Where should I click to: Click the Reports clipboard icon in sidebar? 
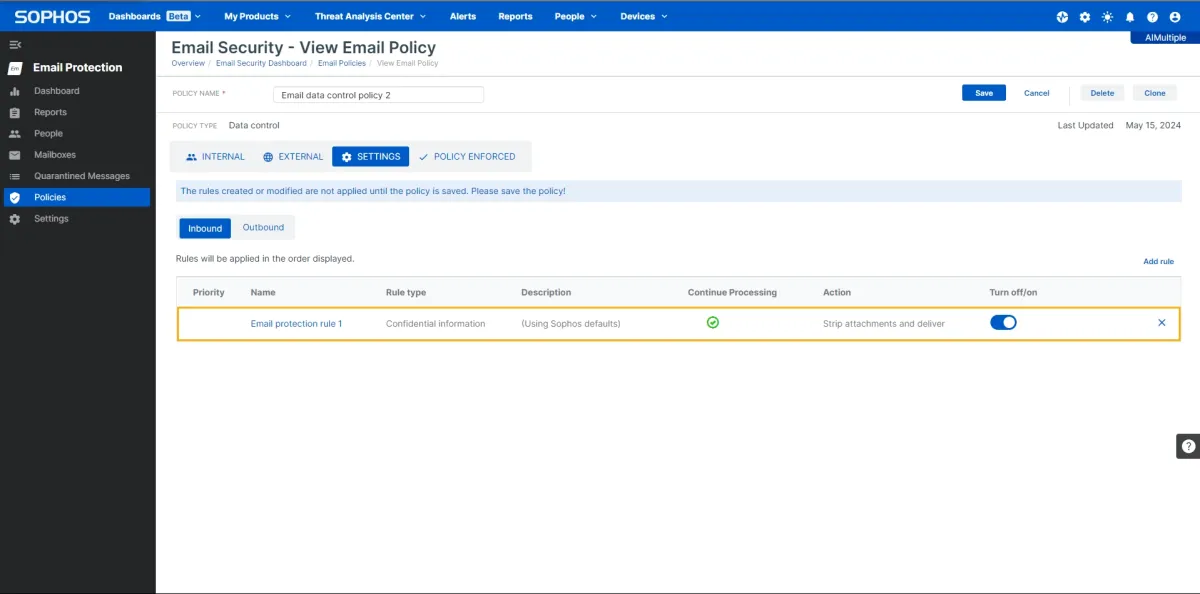pyautogui.click(x=14, y=112)
